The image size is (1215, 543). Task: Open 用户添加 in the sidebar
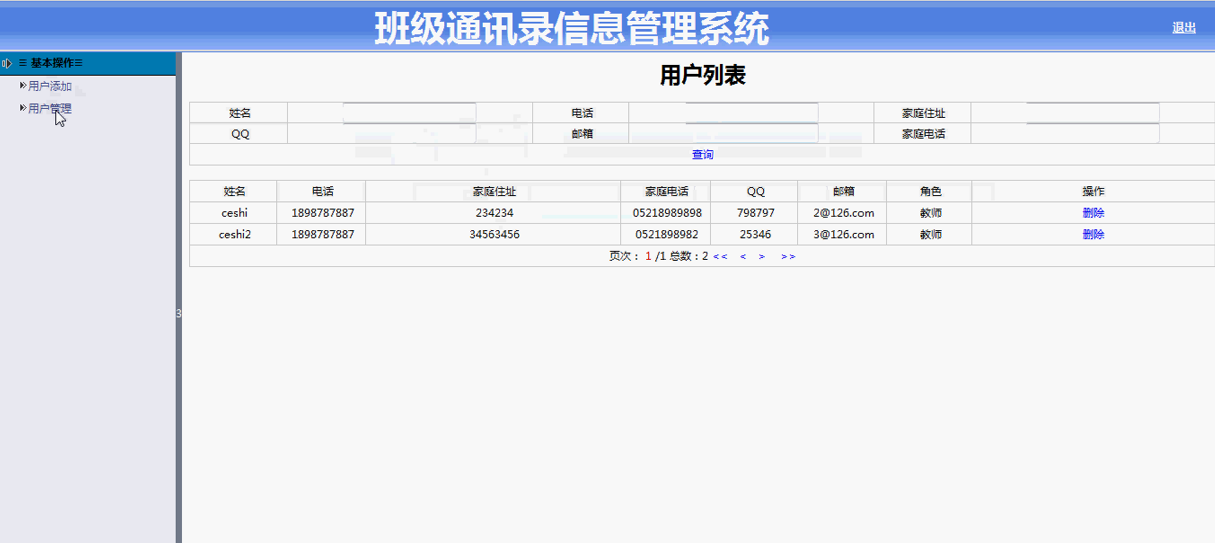point(50,86)
